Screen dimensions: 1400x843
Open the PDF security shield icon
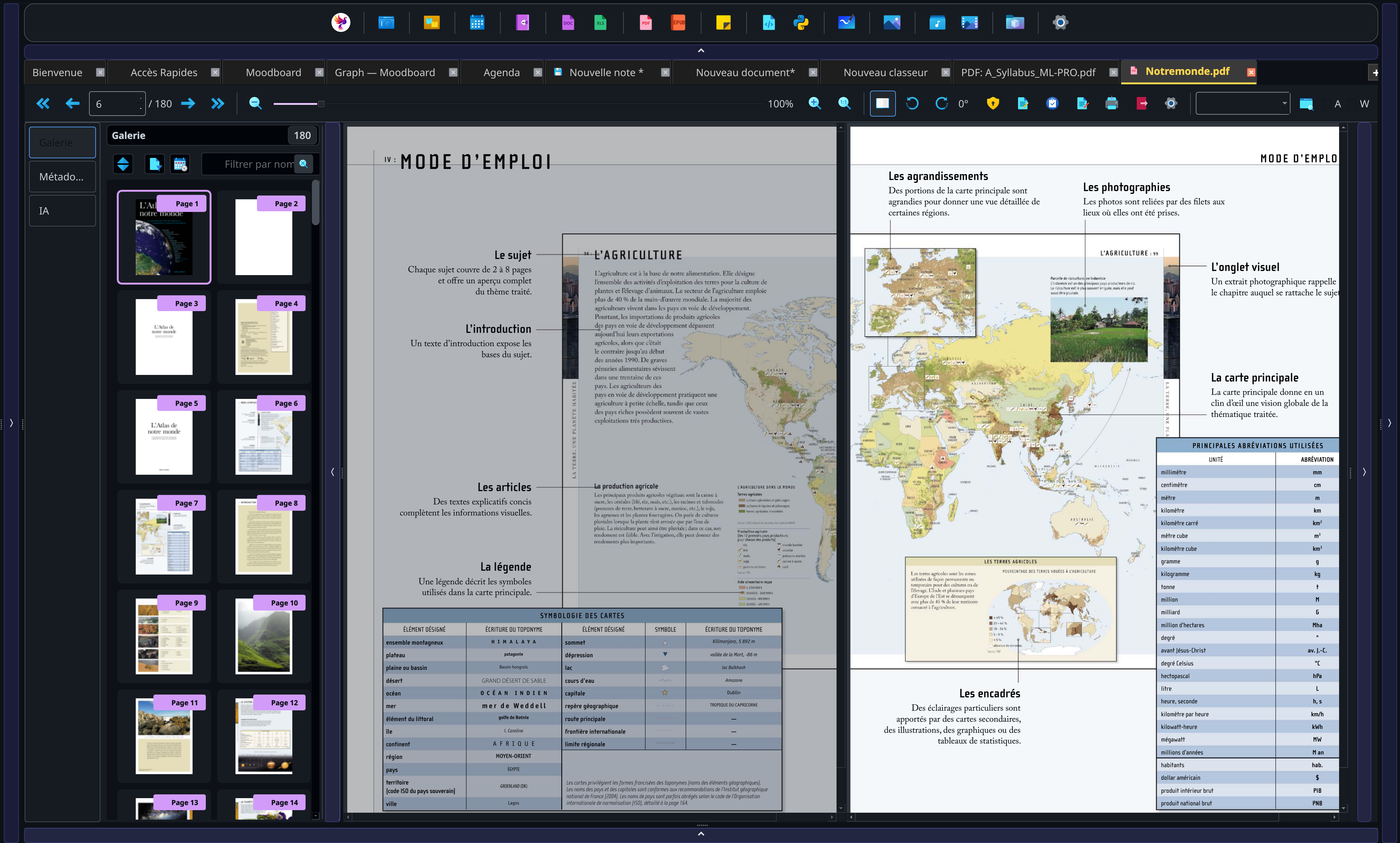point(993,103)
